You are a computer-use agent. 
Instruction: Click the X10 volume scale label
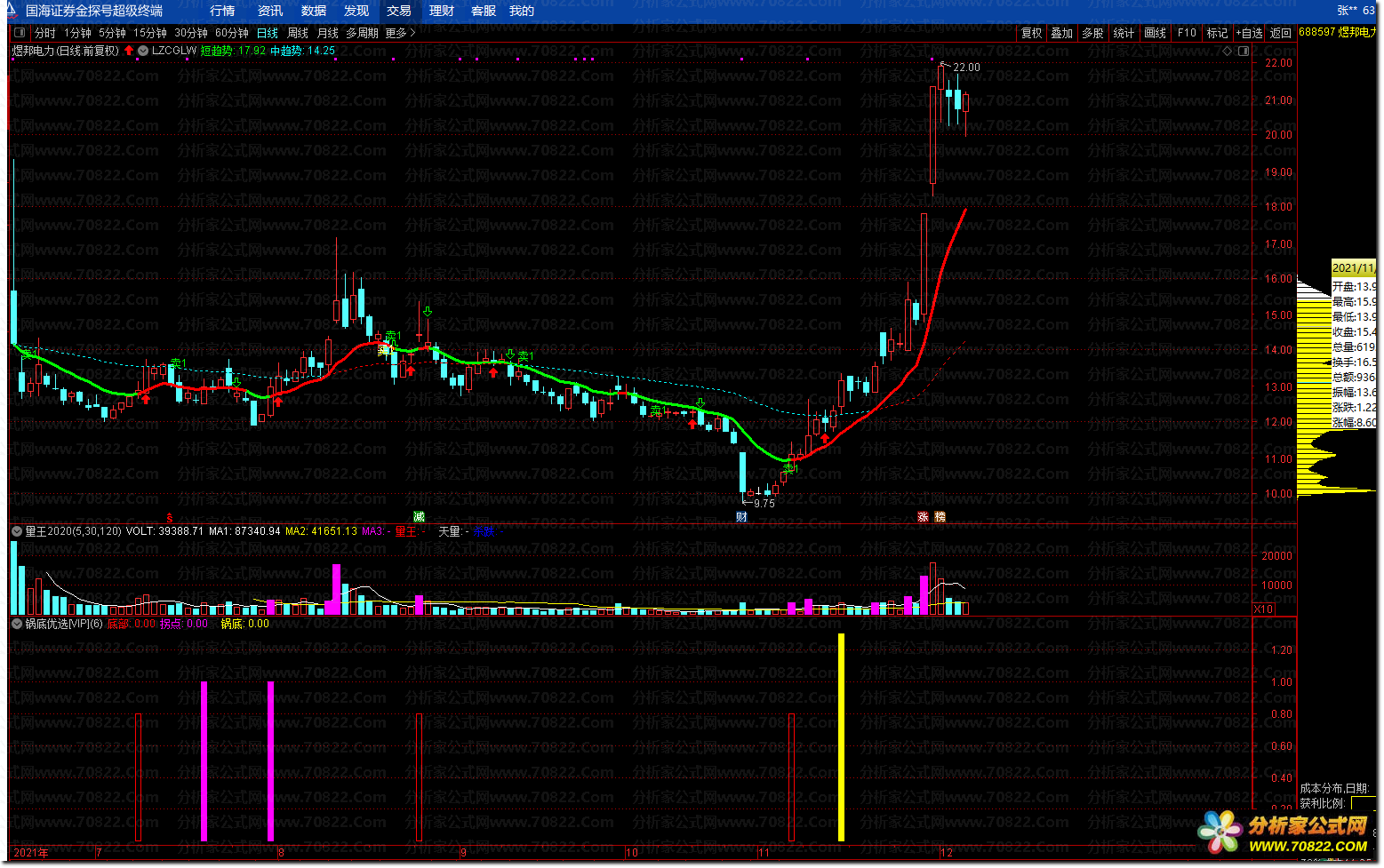point(1263,609)
